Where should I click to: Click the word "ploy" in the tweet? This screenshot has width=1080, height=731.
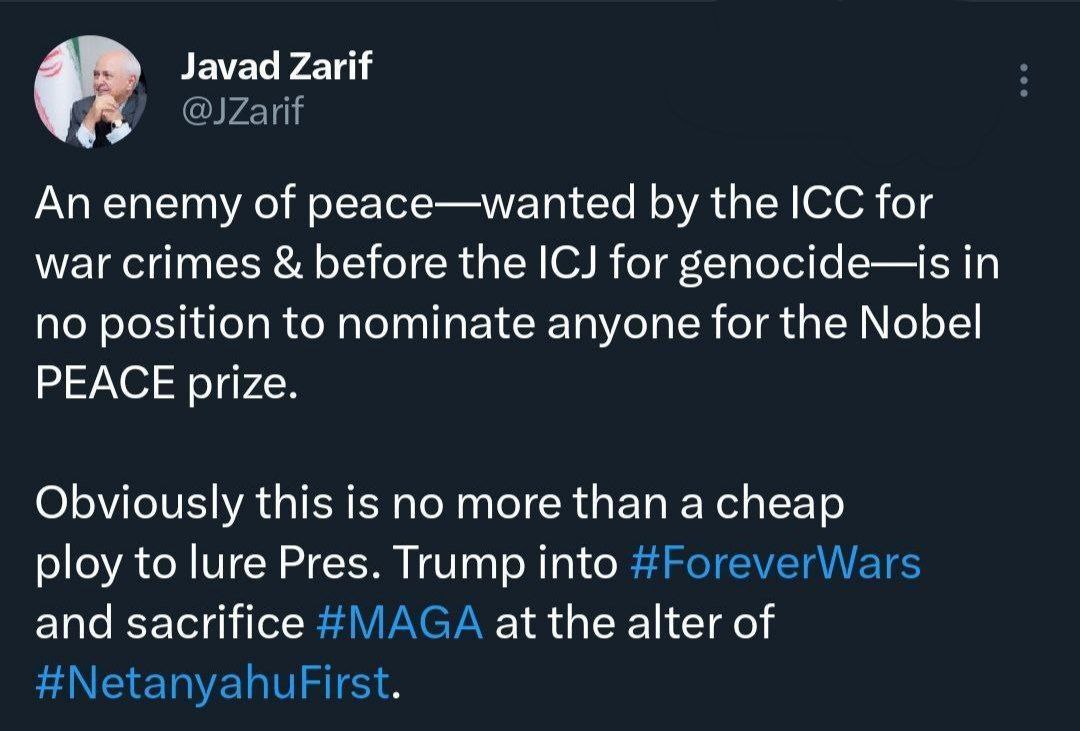[x=72, y=566]
